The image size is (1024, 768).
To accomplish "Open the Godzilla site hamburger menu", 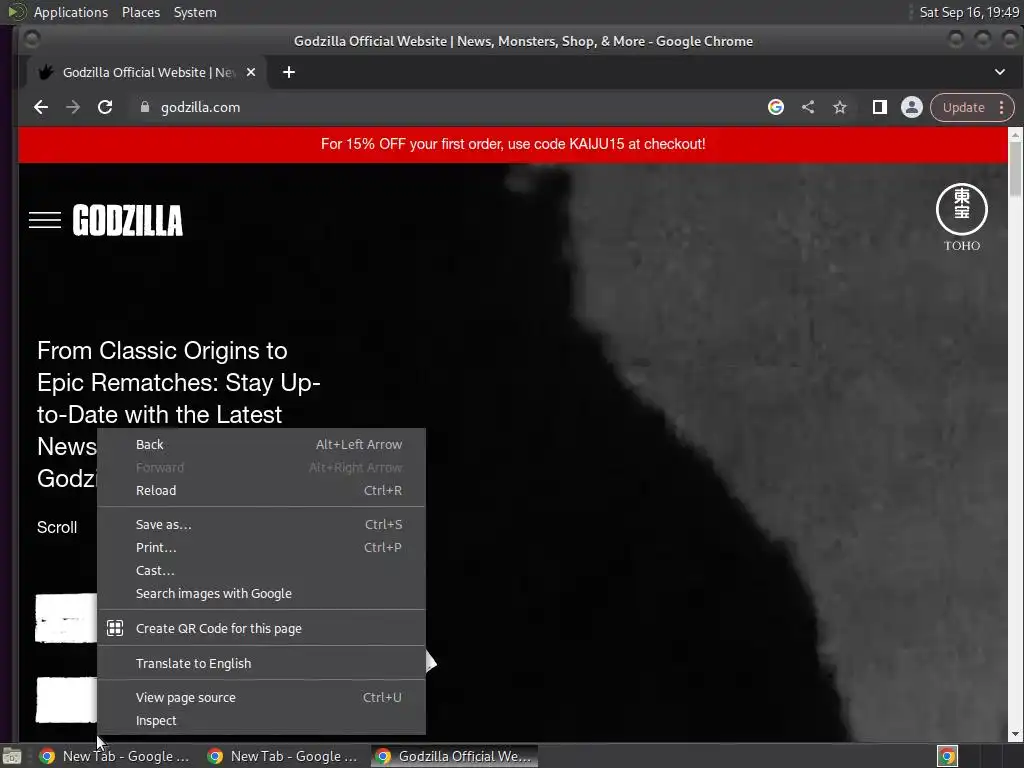I will pyautogui.click(x=45, y=220).
